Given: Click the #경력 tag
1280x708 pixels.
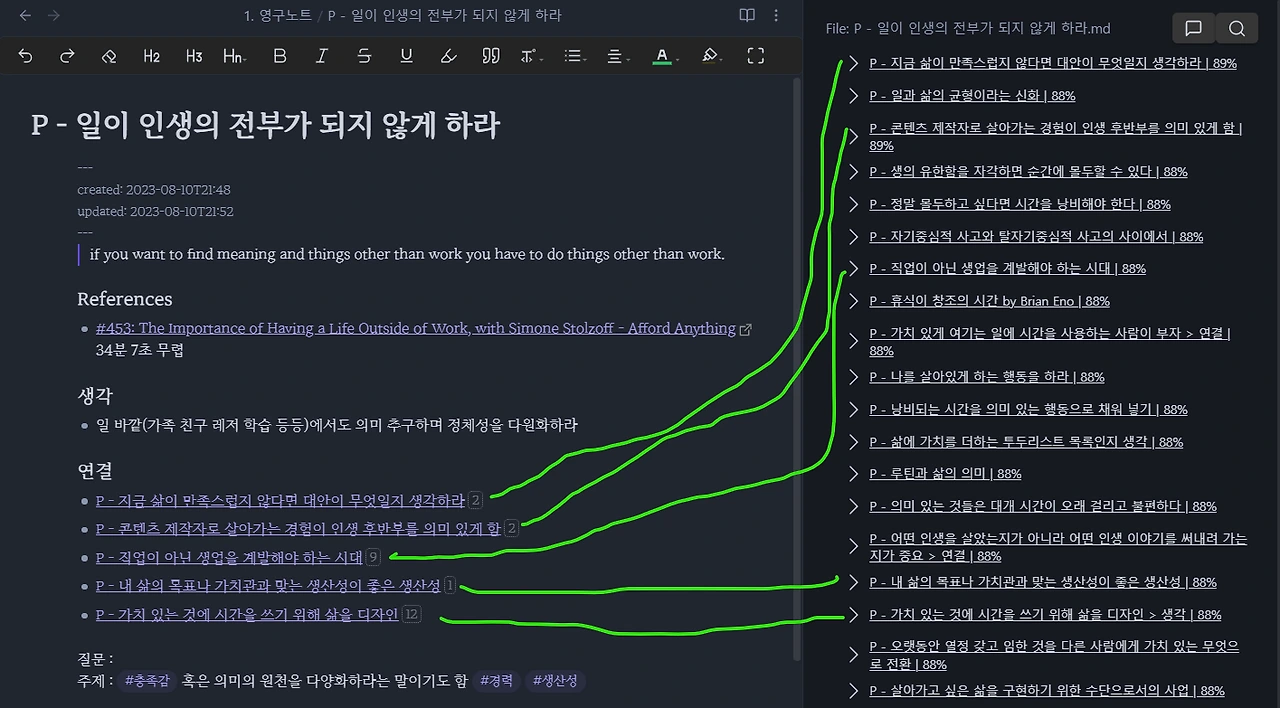Looking at the screenshot, I should coord(496,681).
